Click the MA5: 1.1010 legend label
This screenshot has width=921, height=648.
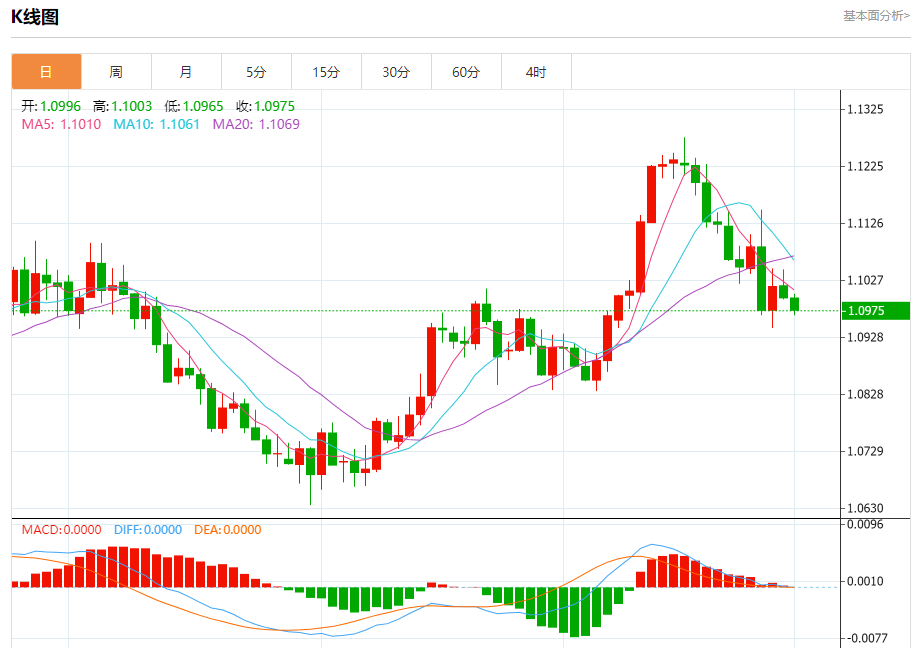(61, 124)
